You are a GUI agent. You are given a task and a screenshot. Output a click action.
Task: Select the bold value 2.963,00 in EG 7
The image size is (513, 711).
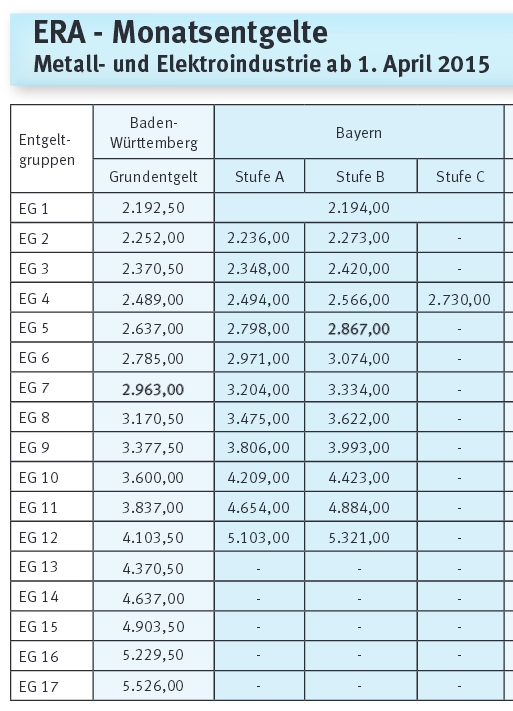153,390
